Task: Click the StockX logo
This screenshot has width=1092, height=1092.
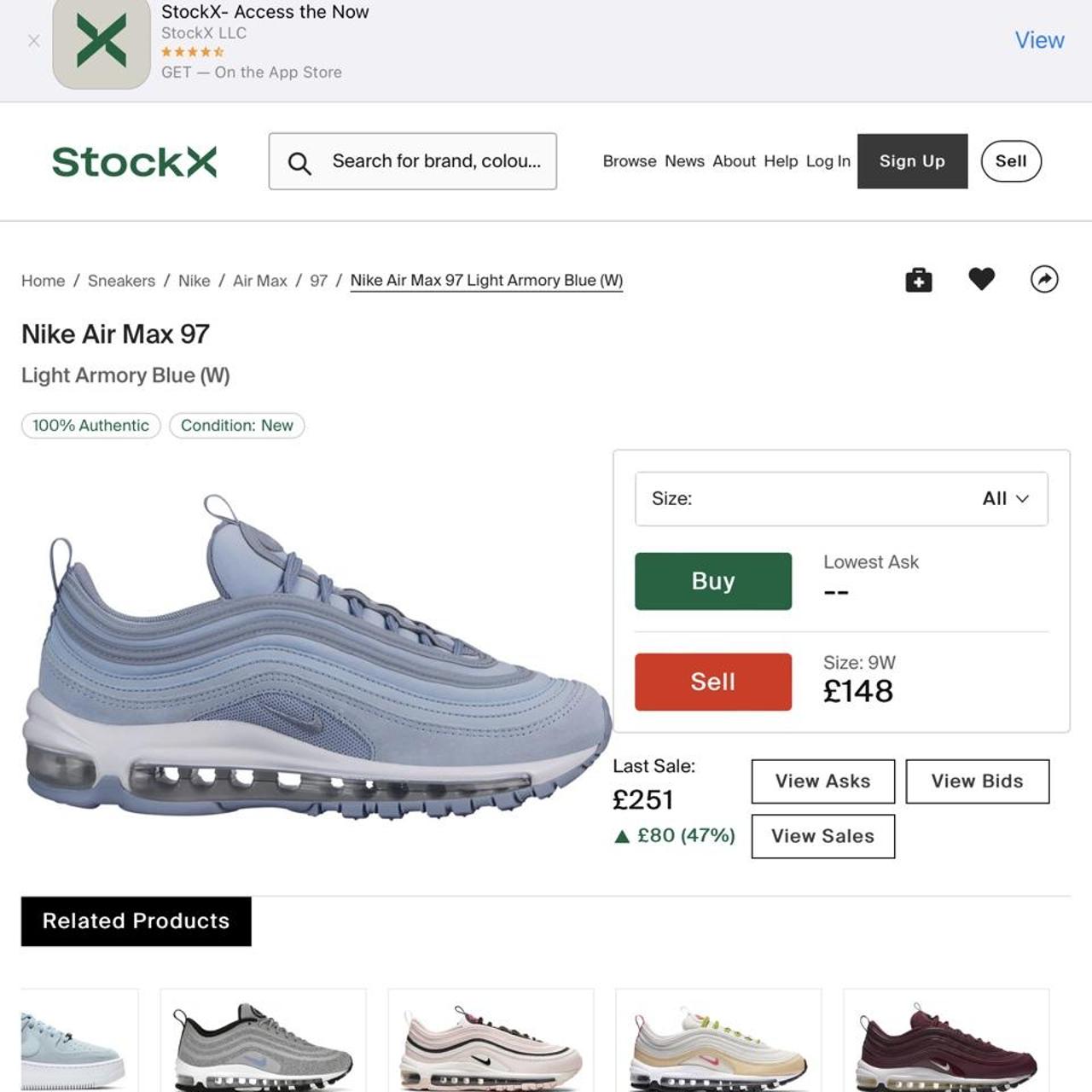Action: click(135, 161)
